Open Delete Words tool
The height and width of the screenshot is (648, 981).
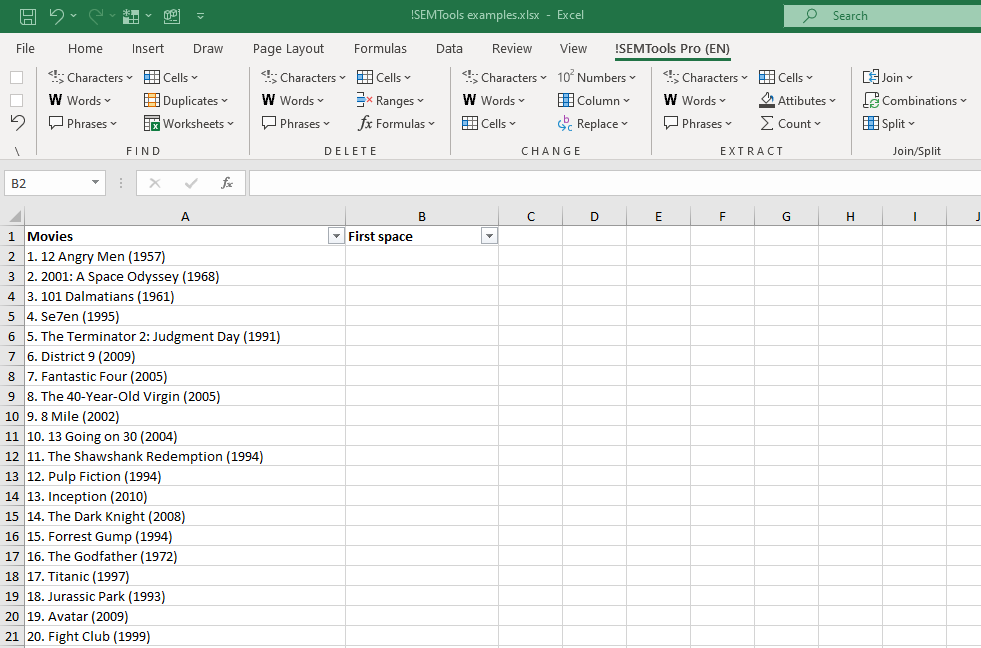point(293,101)
